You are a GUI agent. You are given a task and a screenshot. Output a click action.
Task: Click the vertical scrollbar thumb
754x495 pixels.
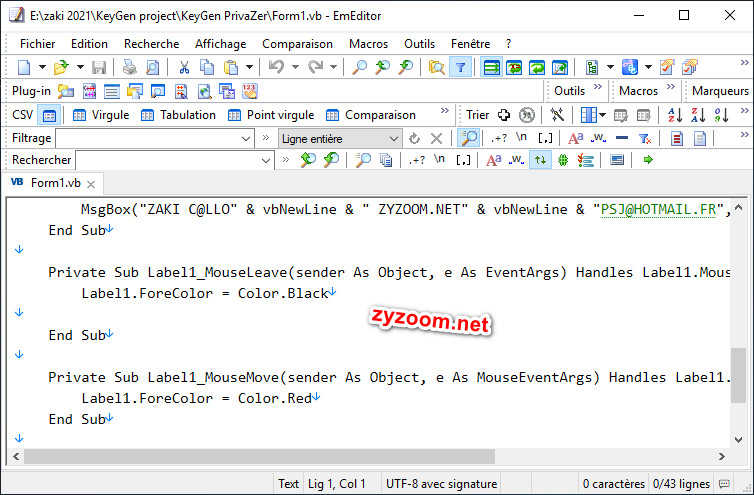coord(738,375)
